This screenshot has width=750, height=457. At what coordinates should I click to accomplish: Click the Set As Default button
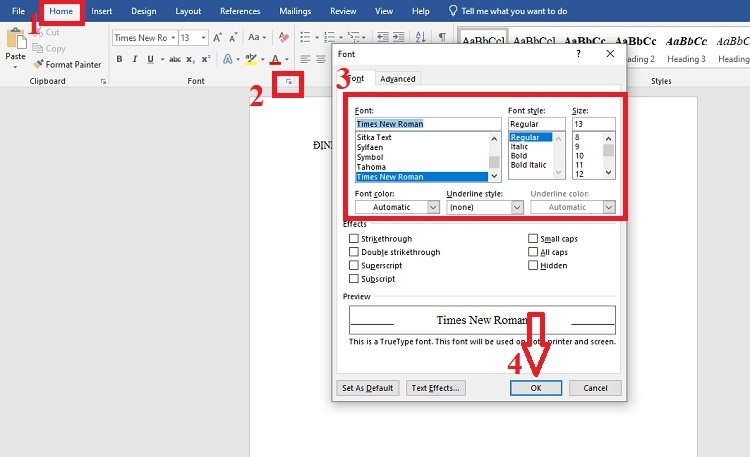368,388
